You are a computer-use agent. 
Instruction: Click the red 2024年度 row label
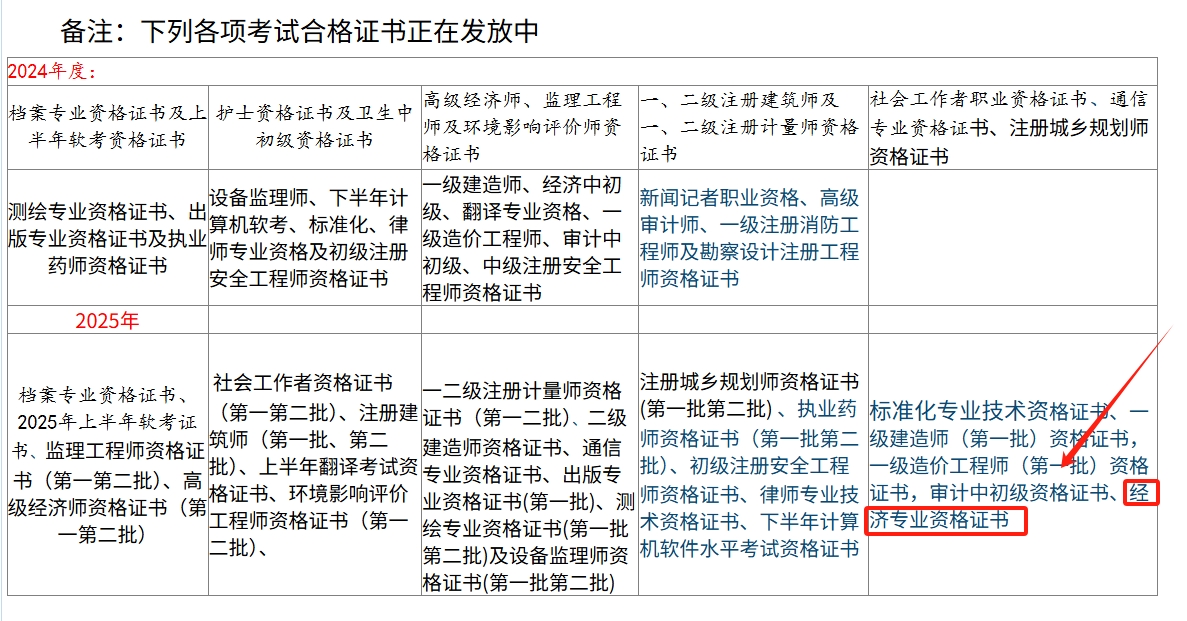(x=52, y=71)
